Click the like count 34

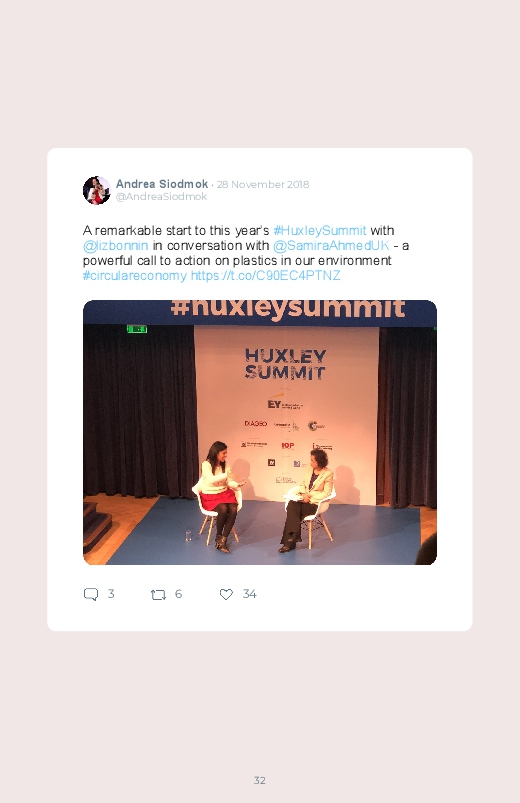pyautogui.click(x=249, y=594)
